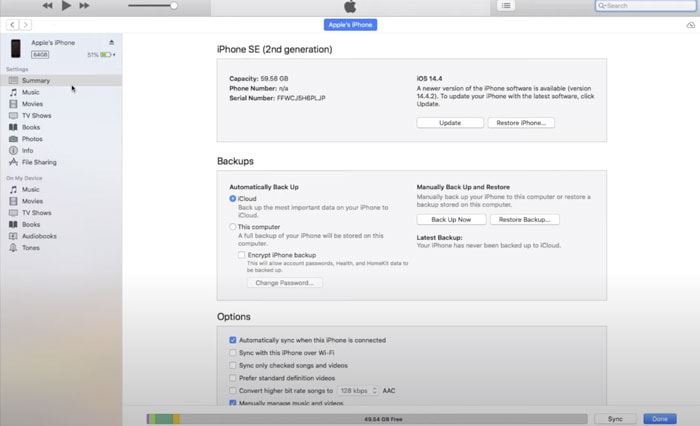
Task: Open the list view icon
Action: [x=506, y=6]
